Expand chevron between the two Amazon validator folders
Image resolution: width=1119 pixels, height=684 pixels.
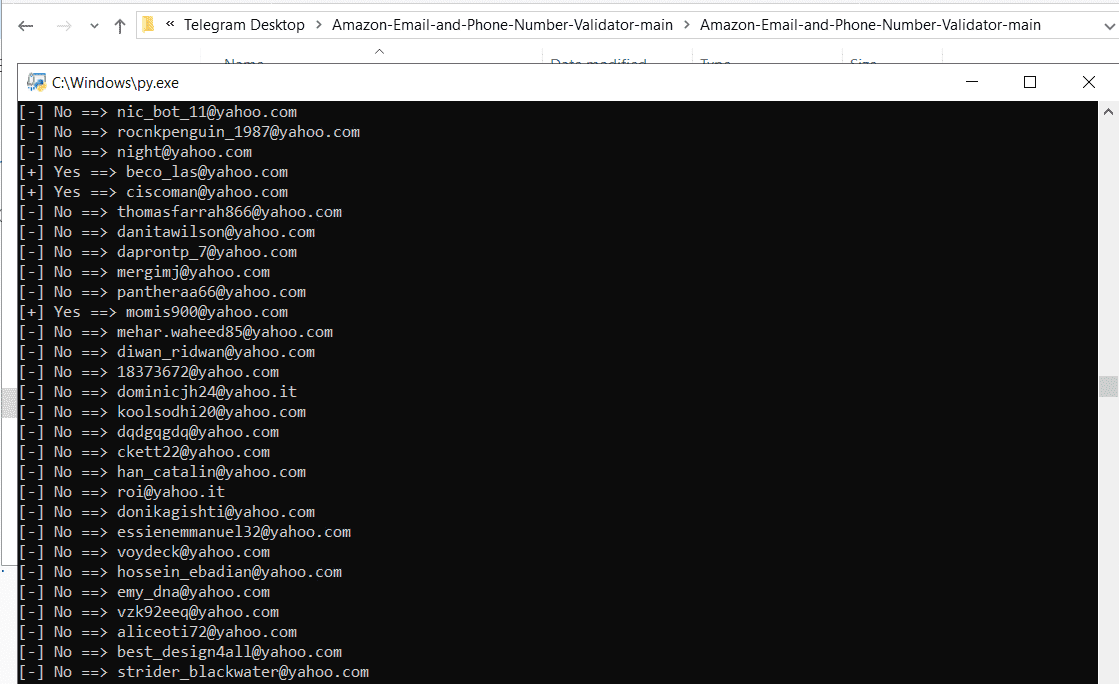click(687, 25)
